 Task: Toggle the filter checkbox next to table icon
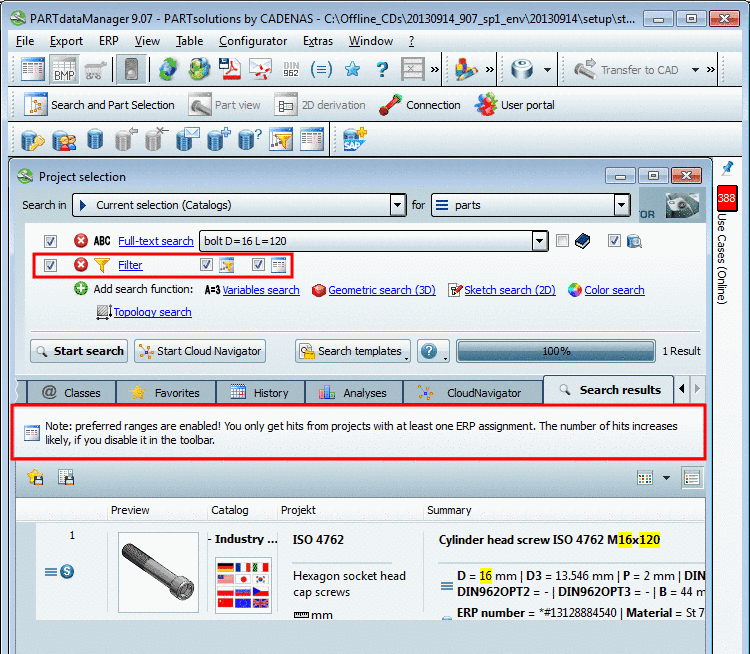(x=258, y=264)
